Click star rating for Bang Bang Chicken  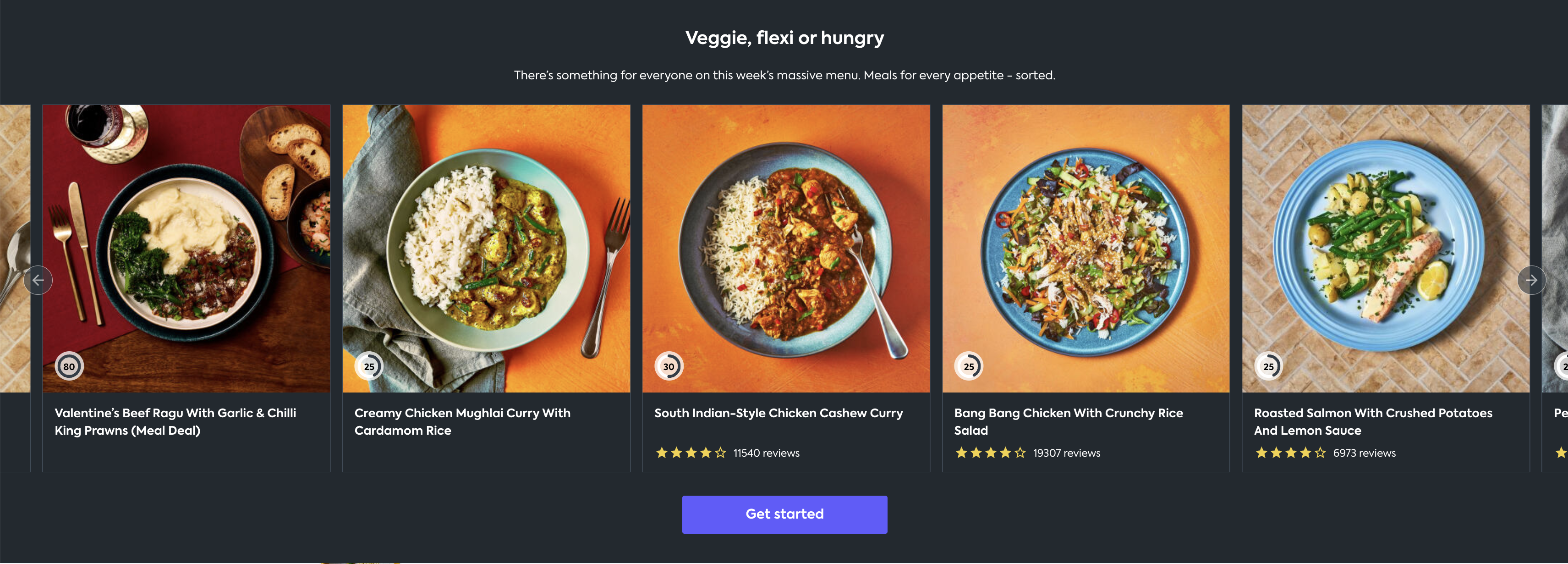pos(990,453)
